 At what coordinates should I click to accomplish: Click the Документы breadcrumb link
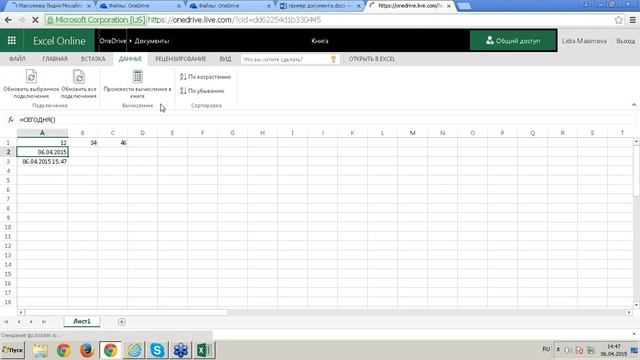(151, 41)
